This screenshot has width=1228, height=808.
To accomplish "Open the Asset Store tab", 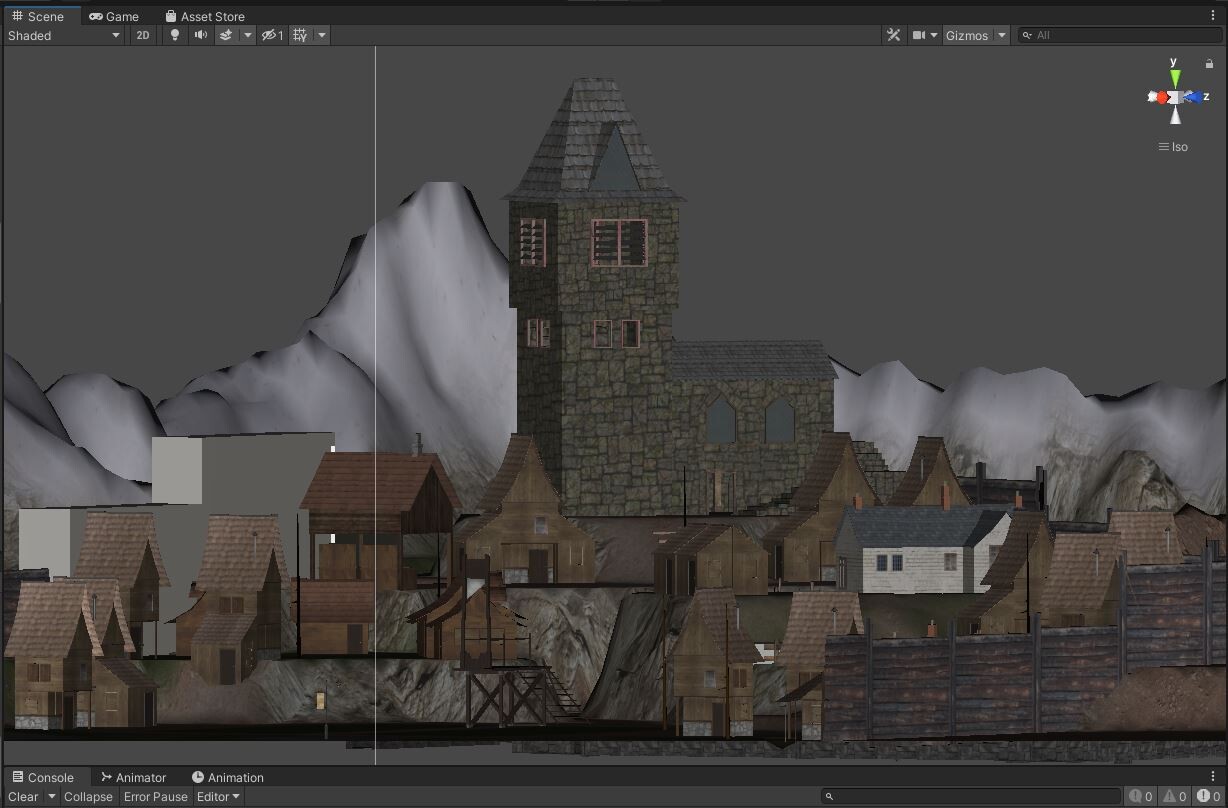I will click(205, 16).
